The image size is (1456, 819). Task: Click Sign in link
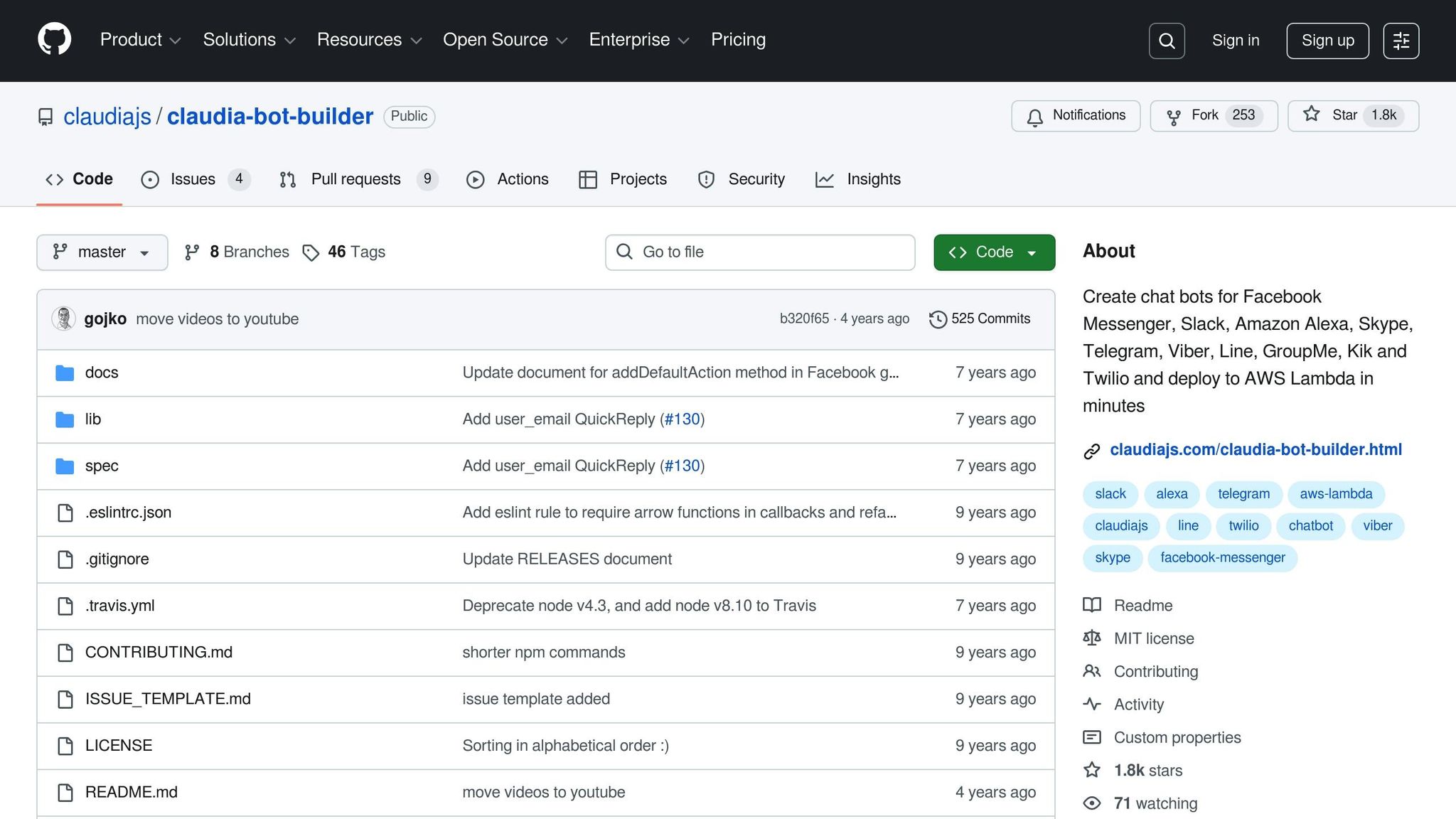[1236, 41]
